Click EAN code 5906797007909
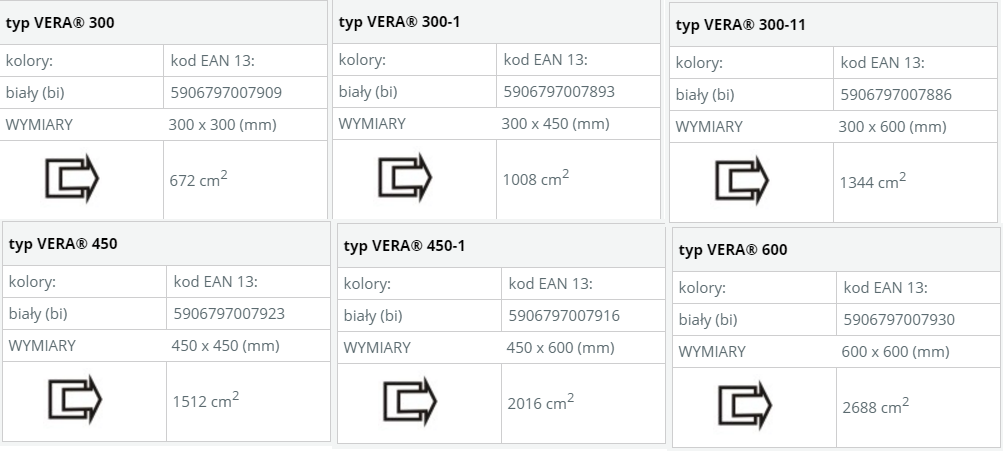1003x451 pixels. click(x=226, y=93)
